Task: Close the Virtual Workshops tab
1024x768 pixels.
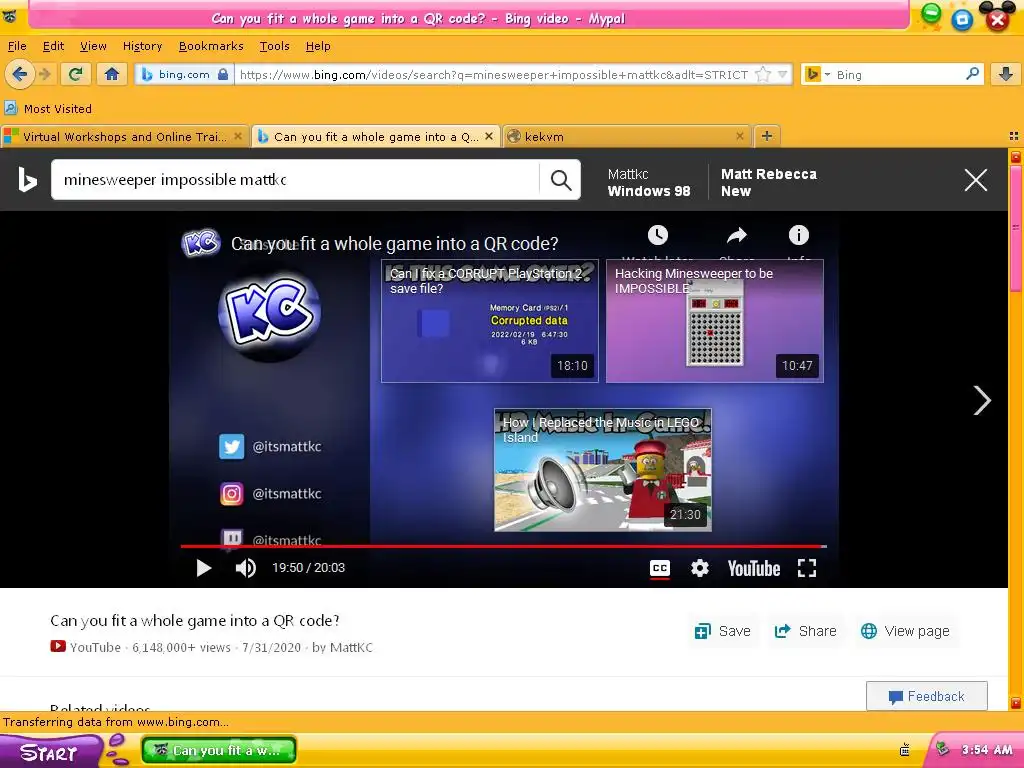Action: 238,136
